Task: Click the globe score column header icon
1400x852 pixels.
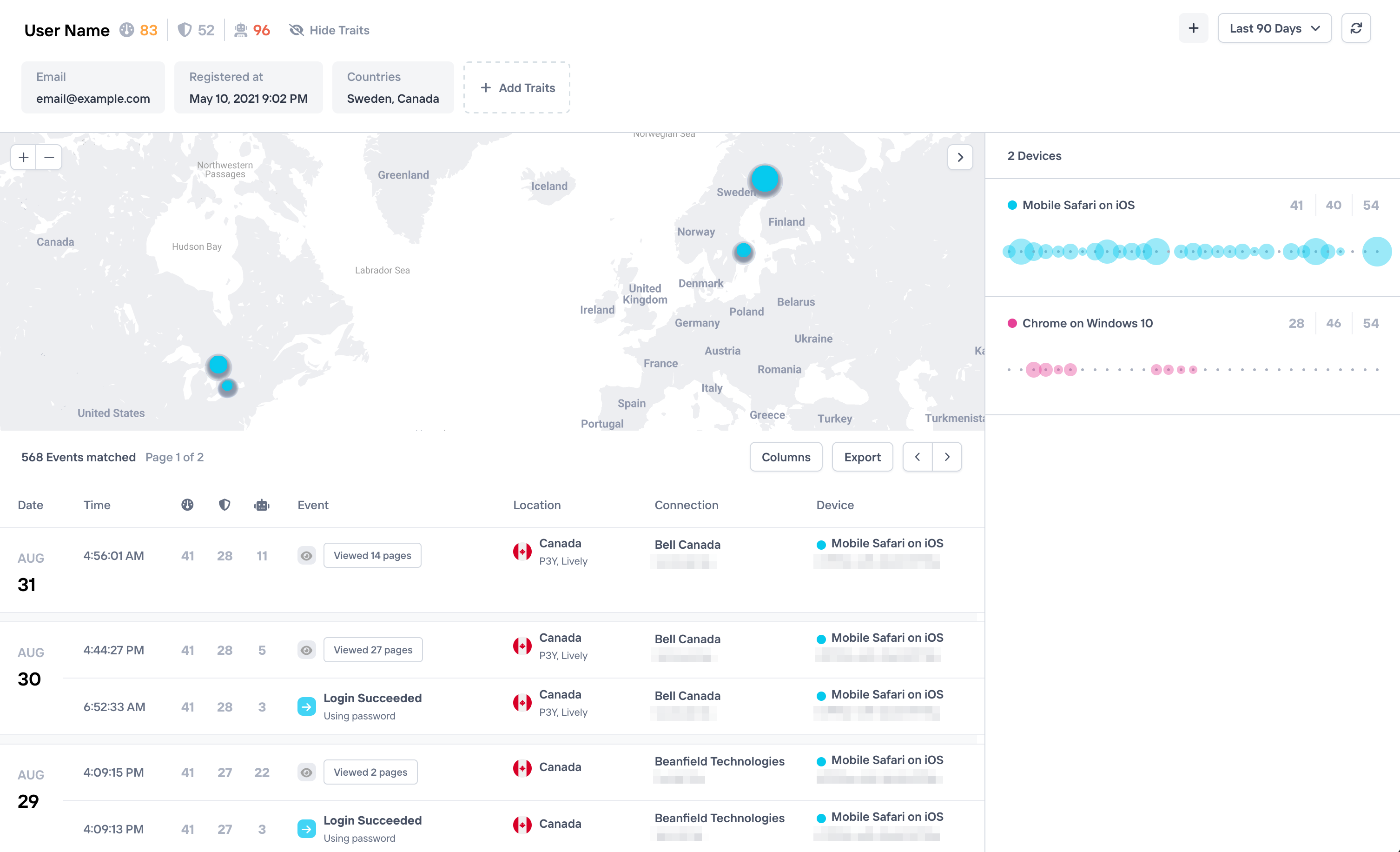Action: click(x=187, y=505)
